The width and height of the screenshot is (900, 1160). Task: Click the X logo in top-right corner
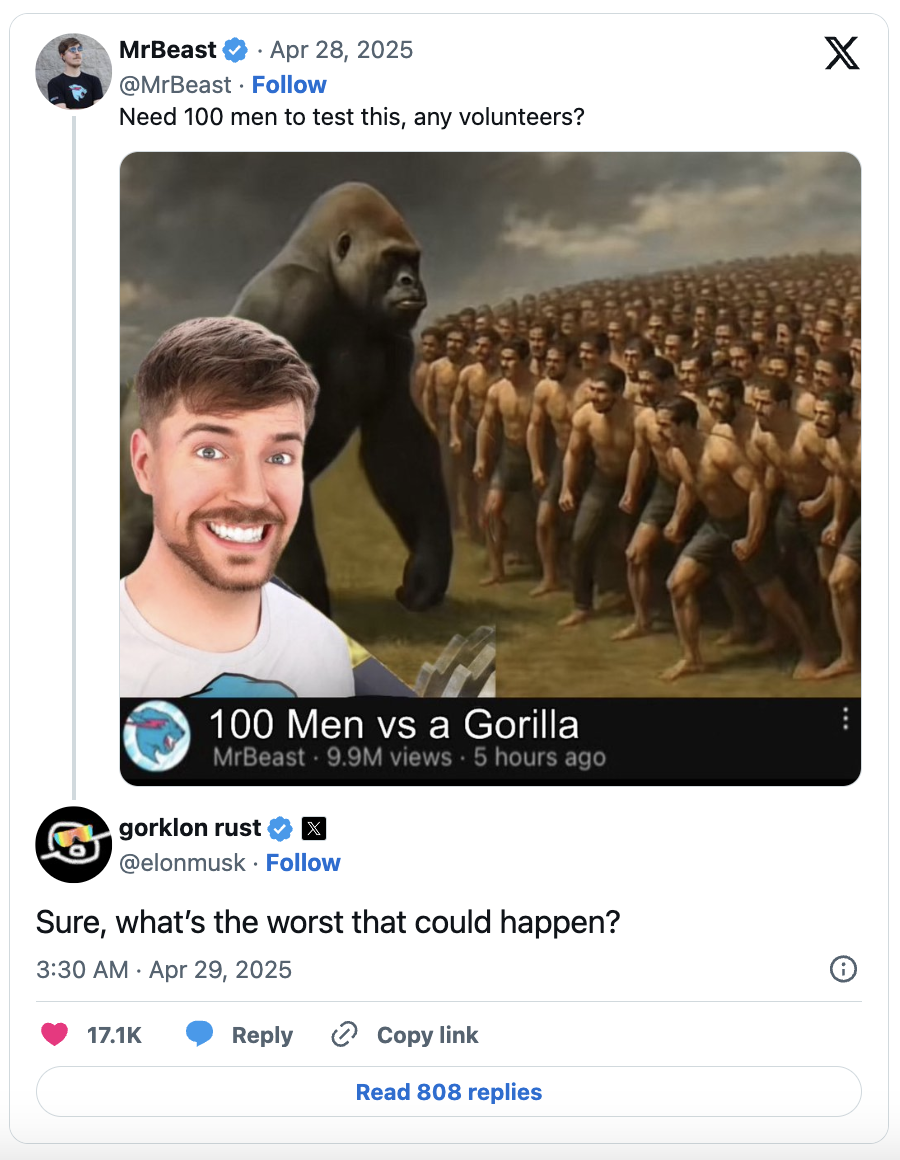842,53
